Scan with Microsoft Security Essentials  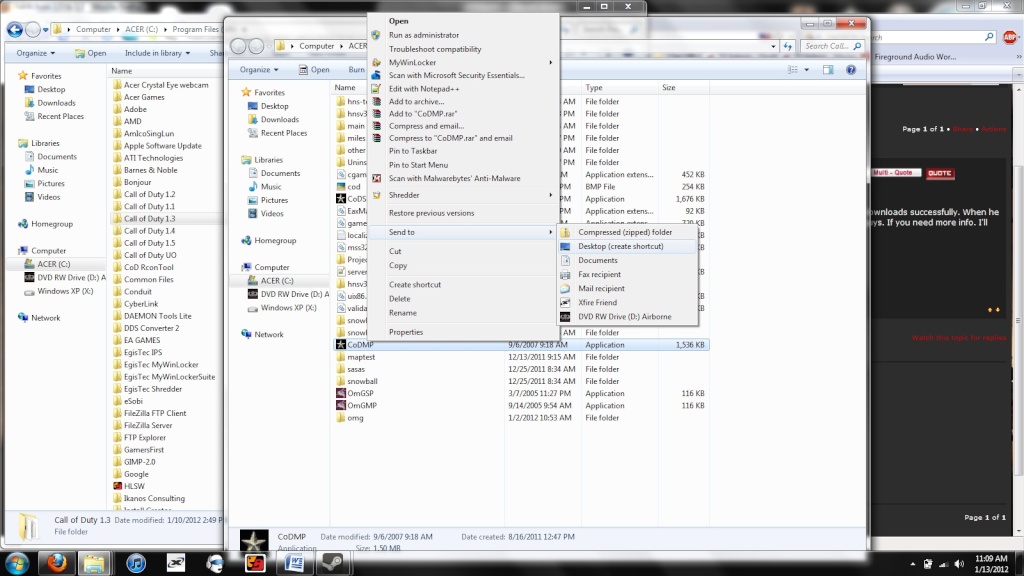click(456, 75)
